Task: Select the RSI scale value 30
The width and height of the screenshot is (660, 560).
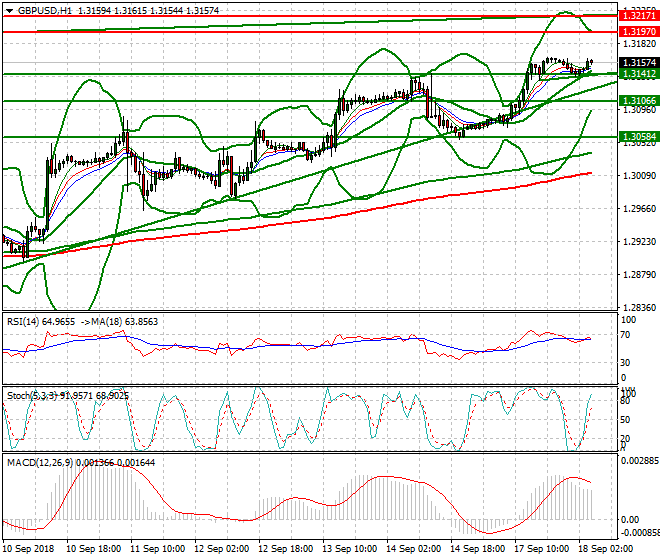Action: pyautogui.click(x=625, y=363)
